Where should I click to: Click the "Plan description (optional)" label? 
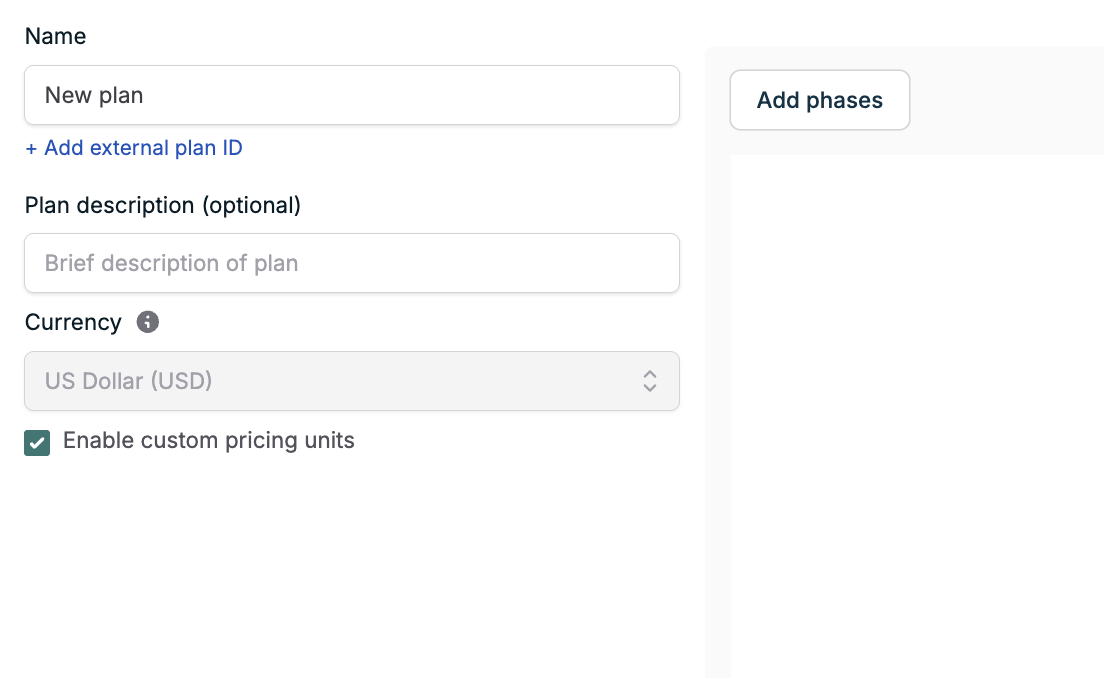click(x=162, y=205)
